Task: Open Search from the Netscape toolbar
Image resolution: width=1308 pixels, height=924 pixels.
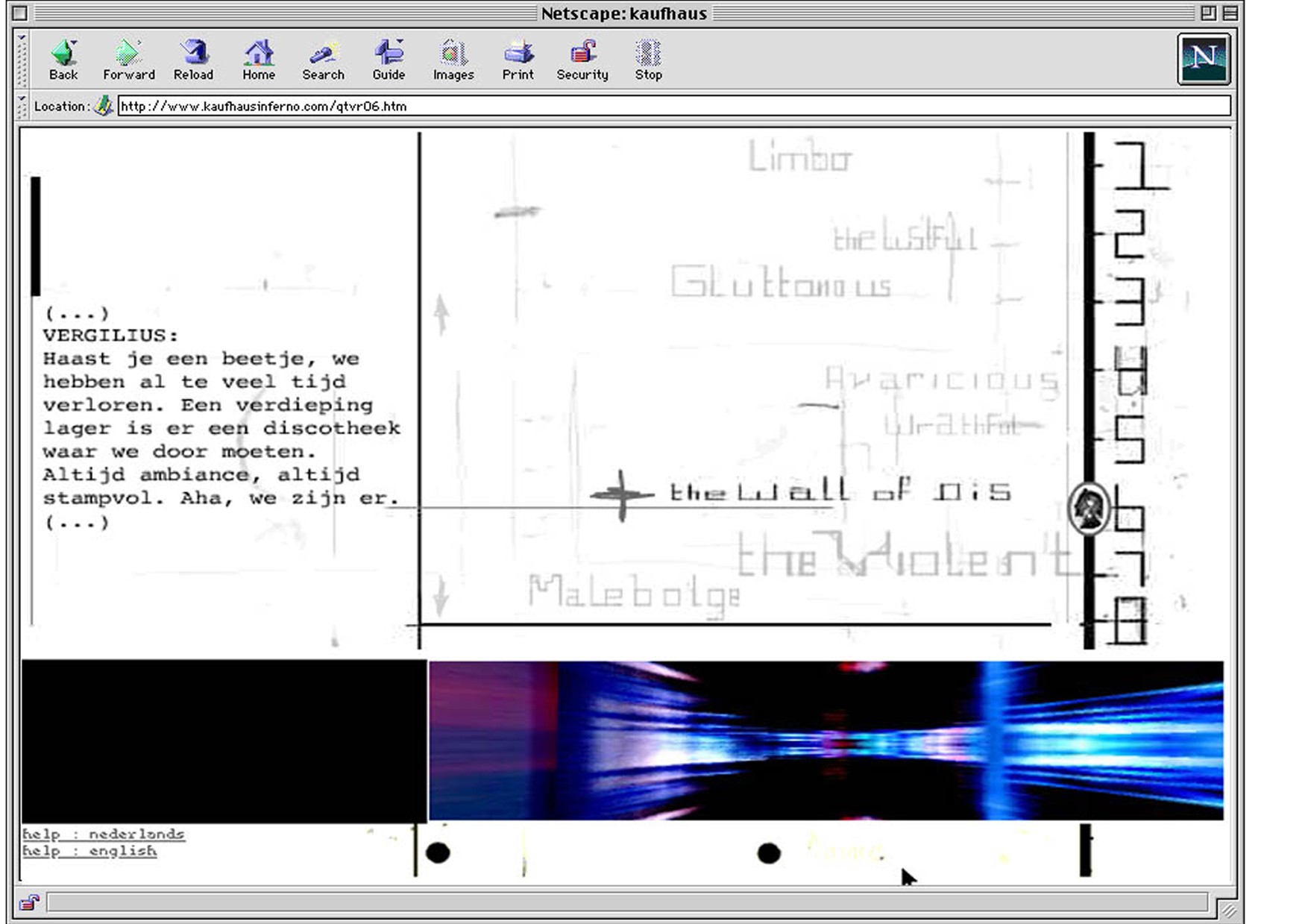Action: (323, 60)
